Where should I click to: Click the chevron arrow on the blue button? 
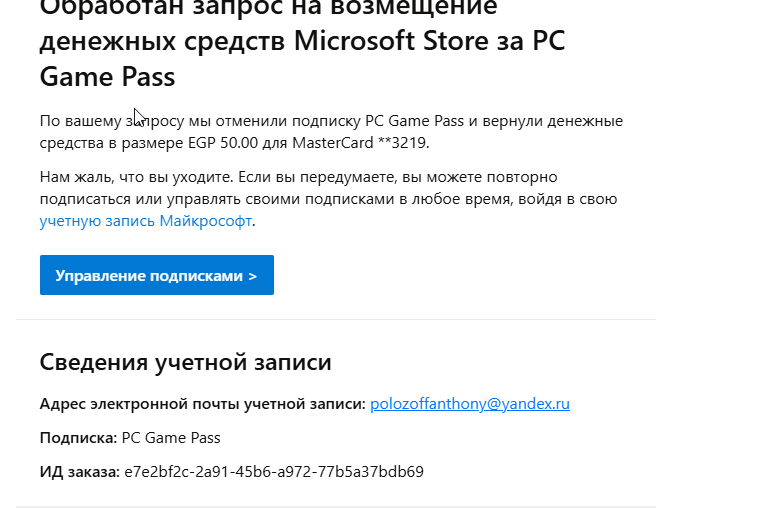pos(252,276)
